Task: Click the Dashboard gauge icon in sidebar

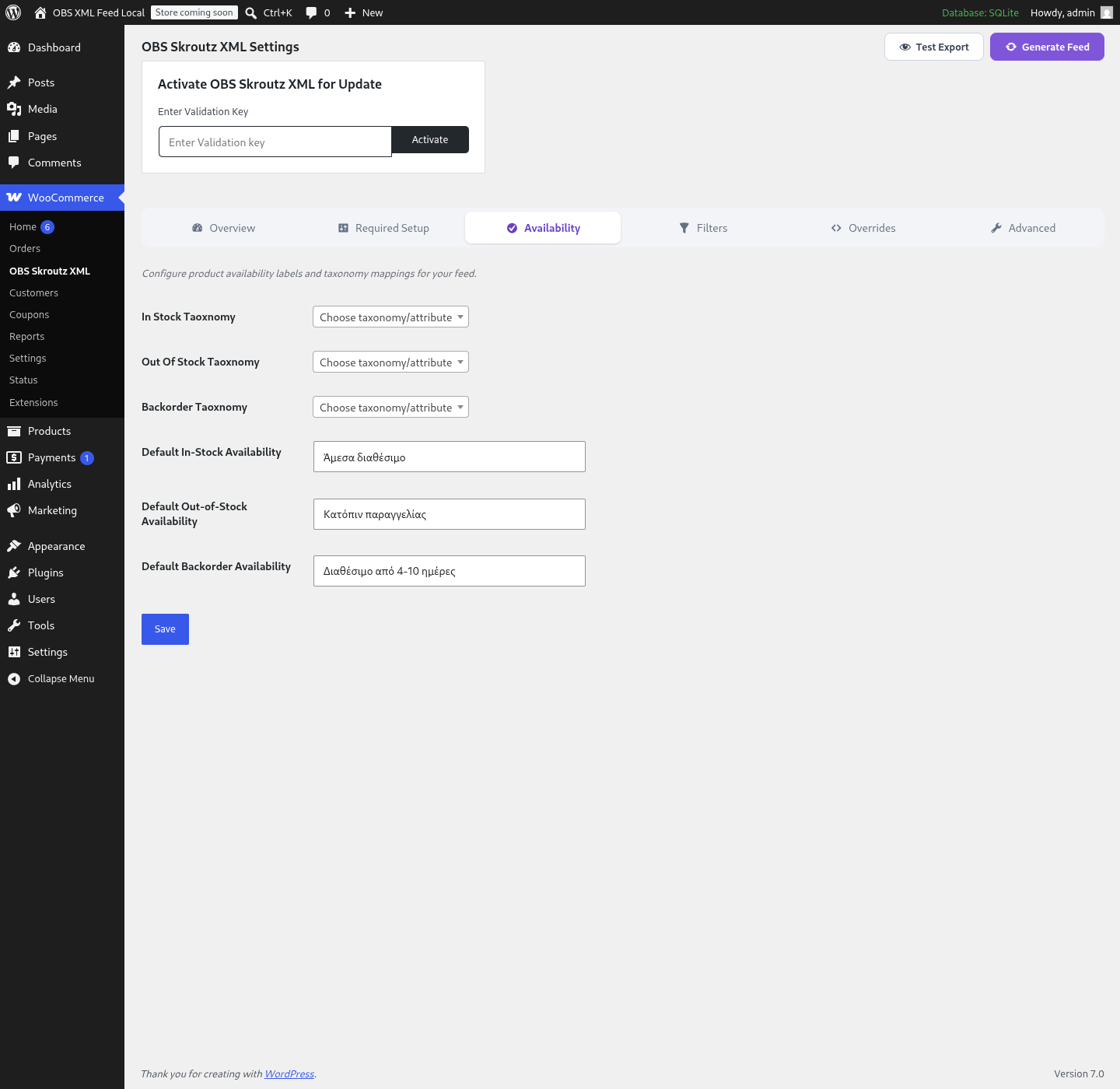Action: click(x=14, y=47)
